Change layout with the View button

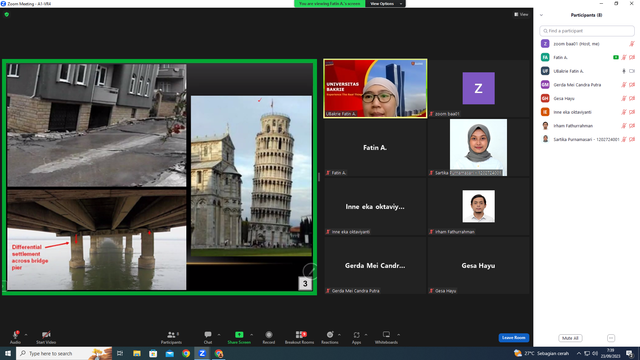[x=521, y=14]
